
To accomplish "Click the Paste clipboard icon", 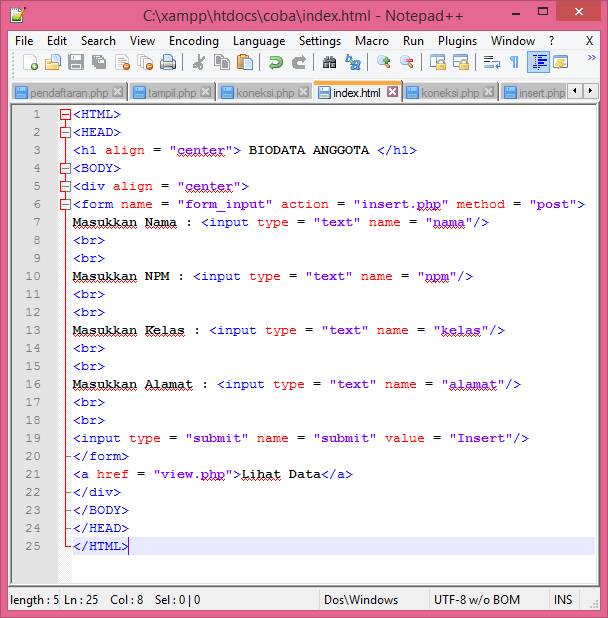I will click(x=245, y=63).
